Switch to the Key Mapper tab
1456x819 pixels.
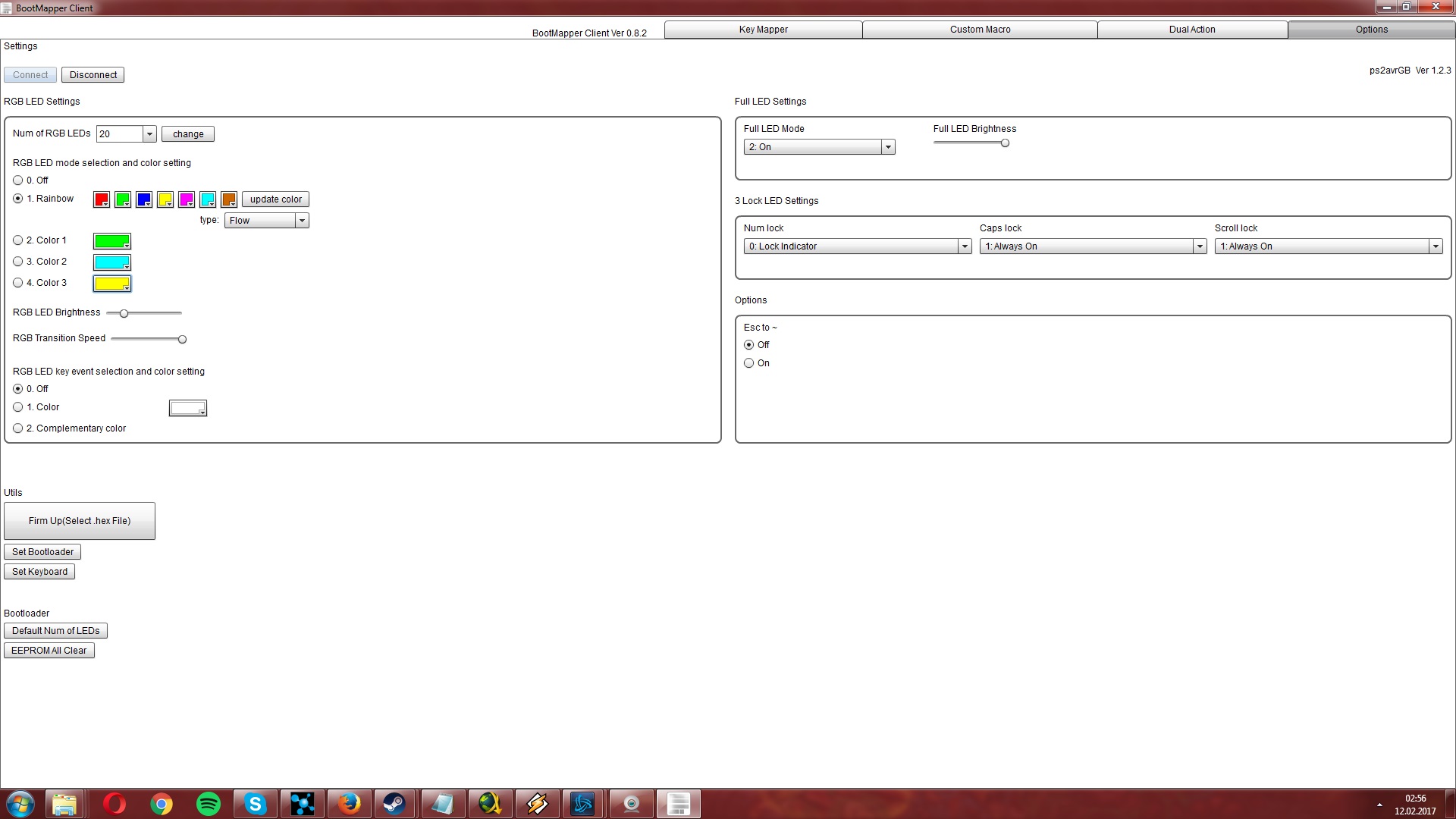pyautogui.click(x=763, y=30)
